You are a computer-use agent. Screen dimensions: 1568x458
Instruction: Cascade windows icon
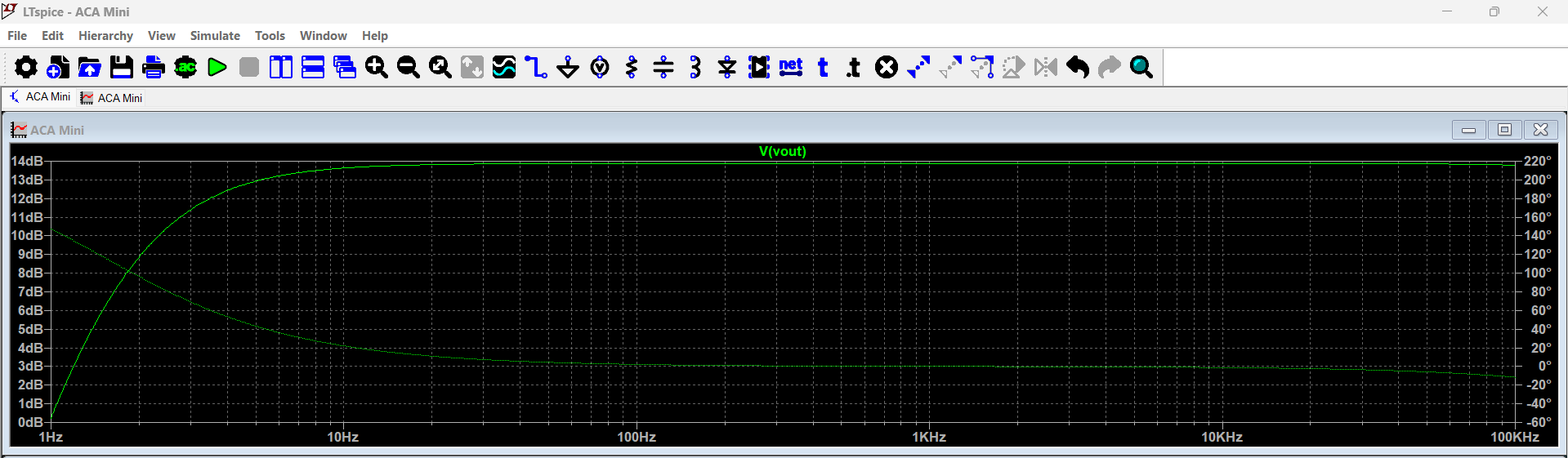pyautogui.click(x=345, y=67)
